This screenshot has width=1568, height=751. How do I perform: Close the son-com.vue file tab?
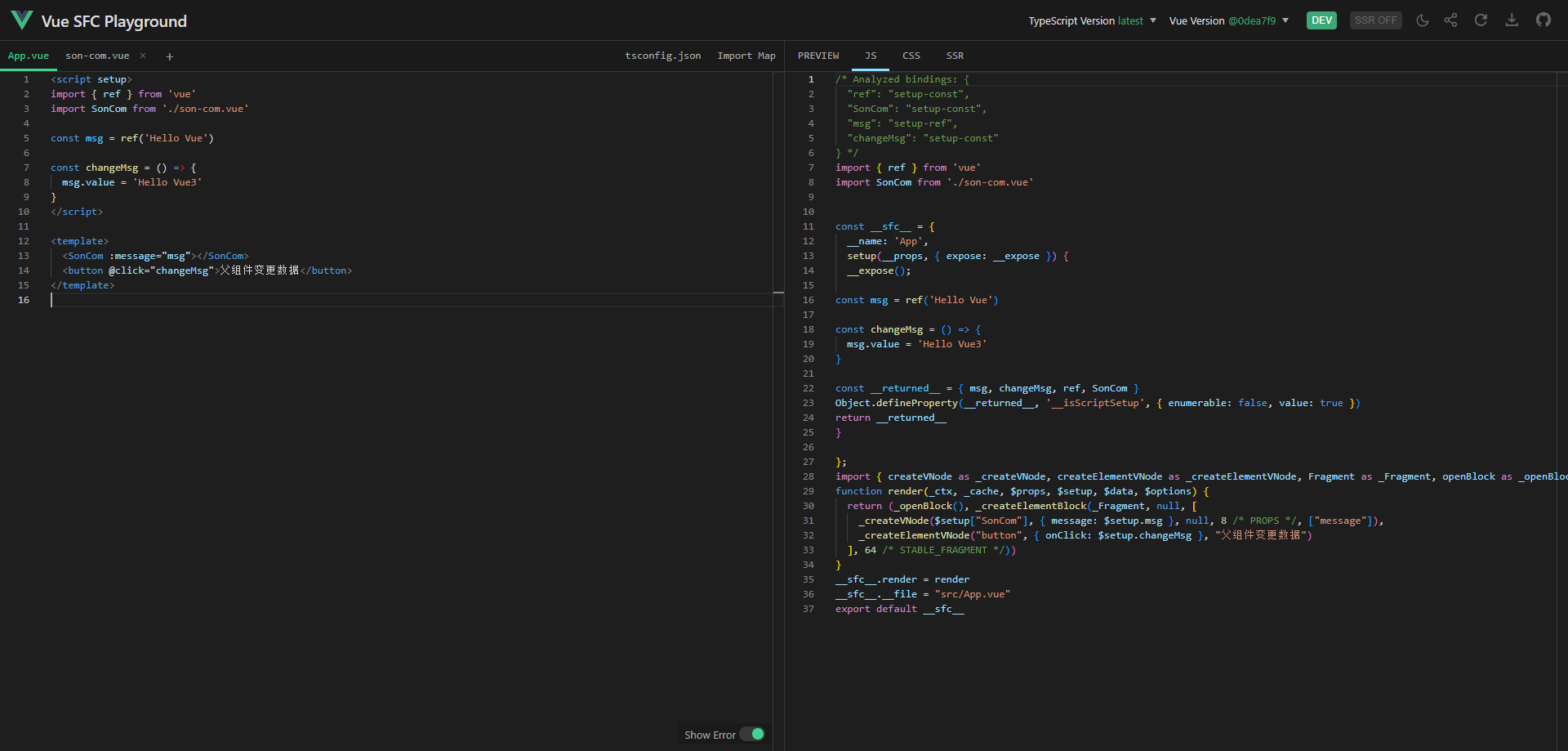point(143,56)
